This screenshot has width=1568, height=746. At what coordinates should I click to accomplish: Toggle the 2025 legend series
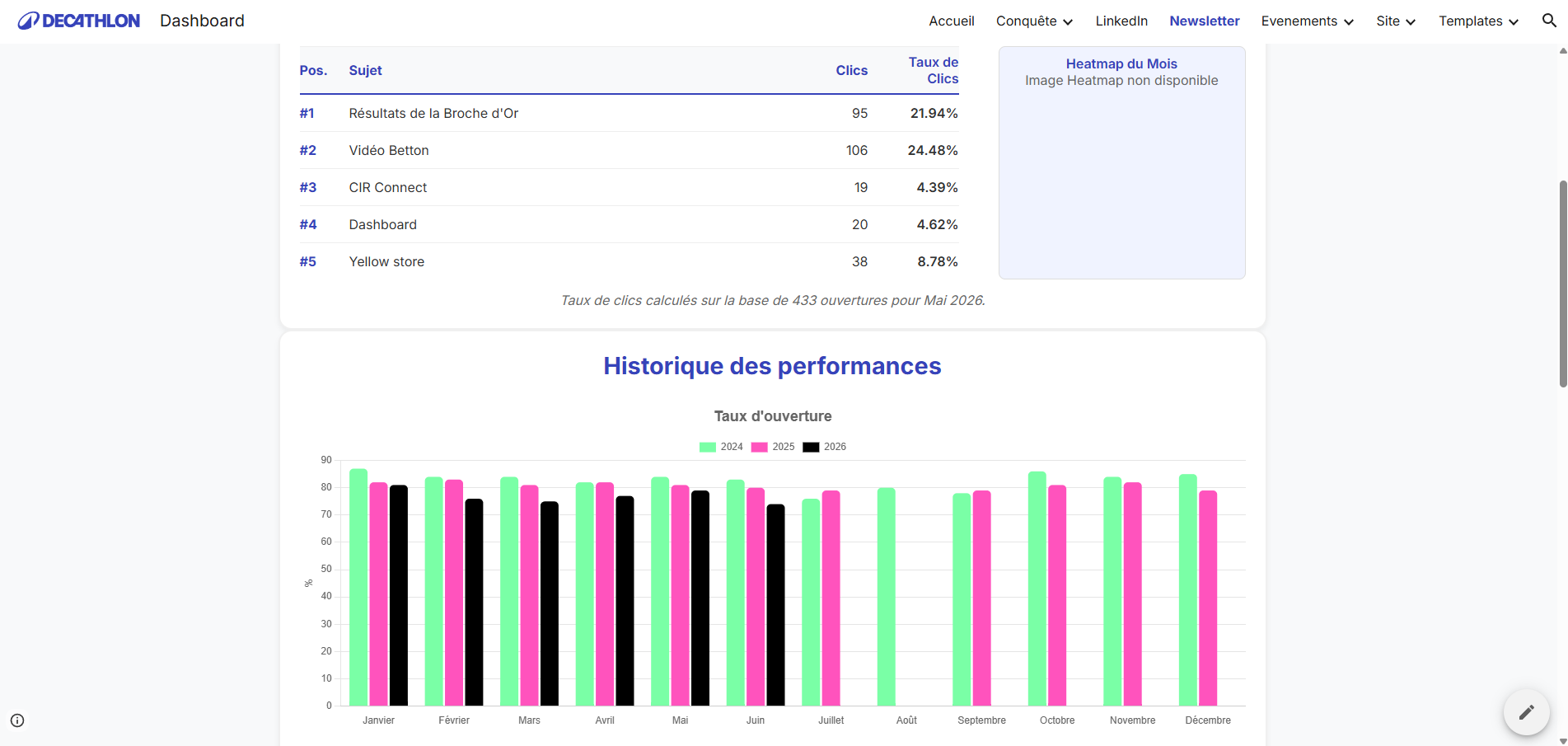click(773, 447)
